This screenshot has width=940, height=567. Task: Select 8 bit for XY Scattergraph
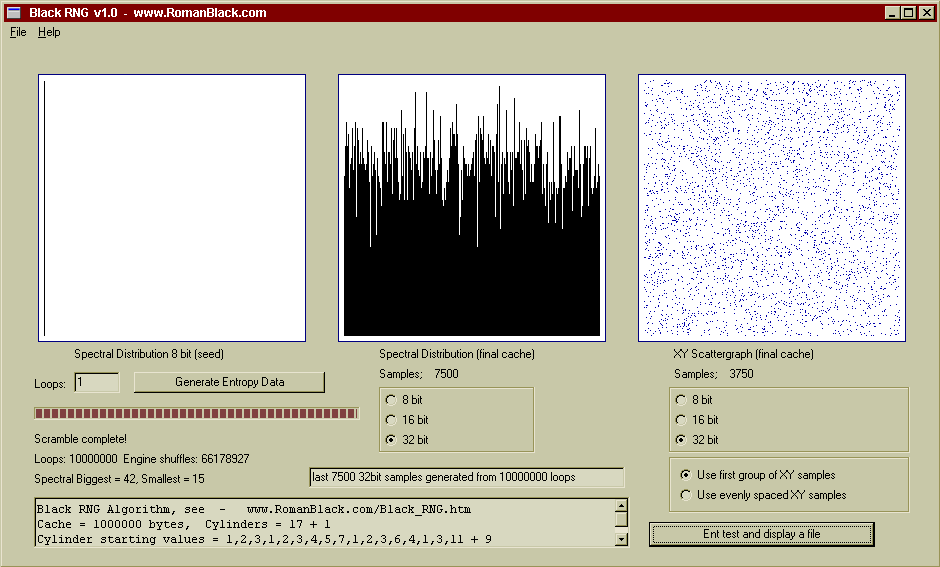tap(682, 400)
